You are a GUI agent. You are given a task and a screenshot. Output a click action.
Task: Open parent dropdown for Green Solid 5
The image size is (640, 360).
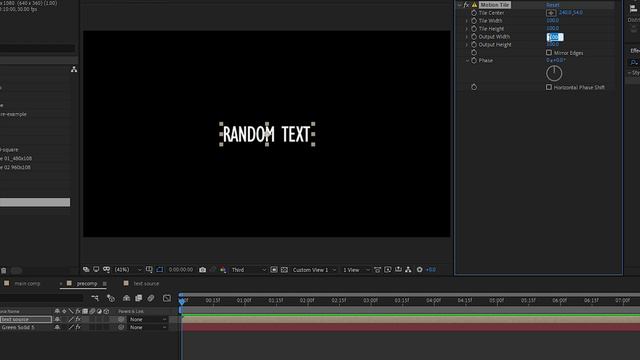[148, 327]
